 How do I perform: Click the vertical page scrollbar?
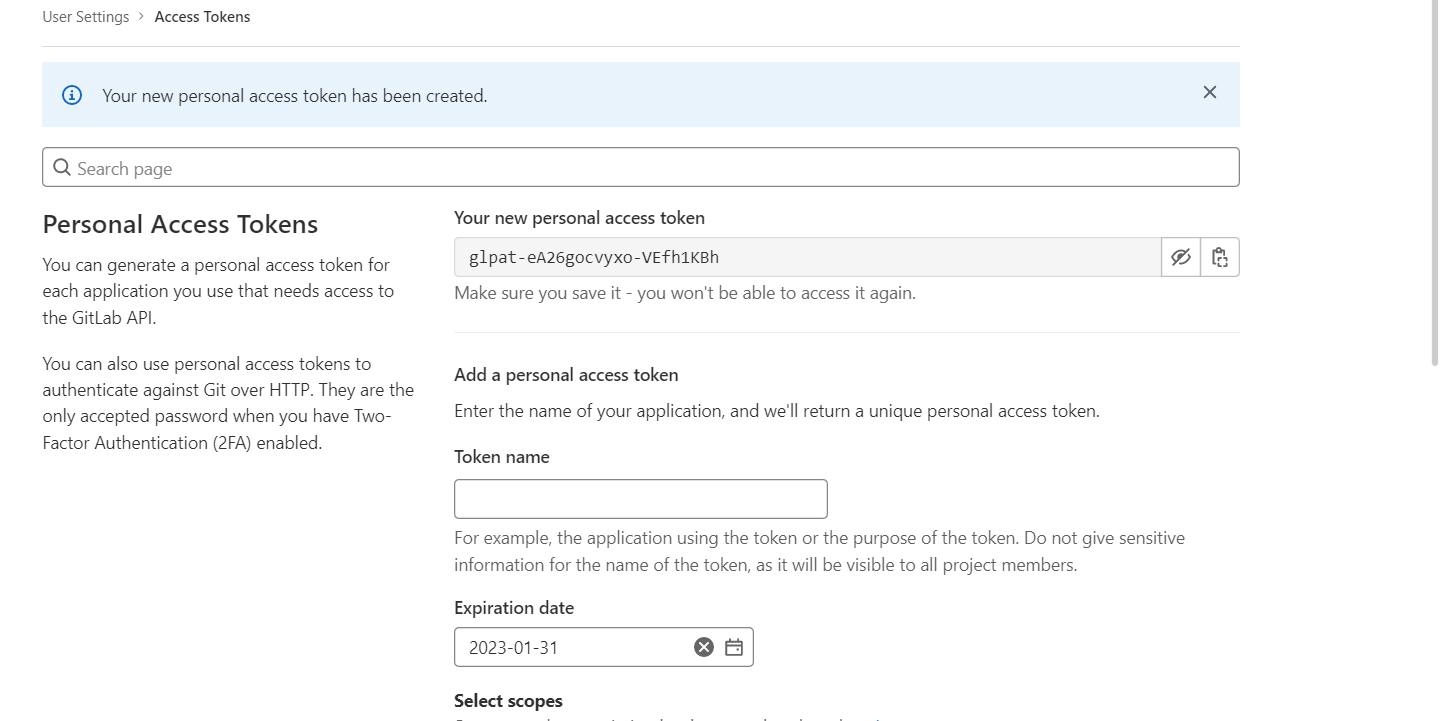[x=1435, y=180]
